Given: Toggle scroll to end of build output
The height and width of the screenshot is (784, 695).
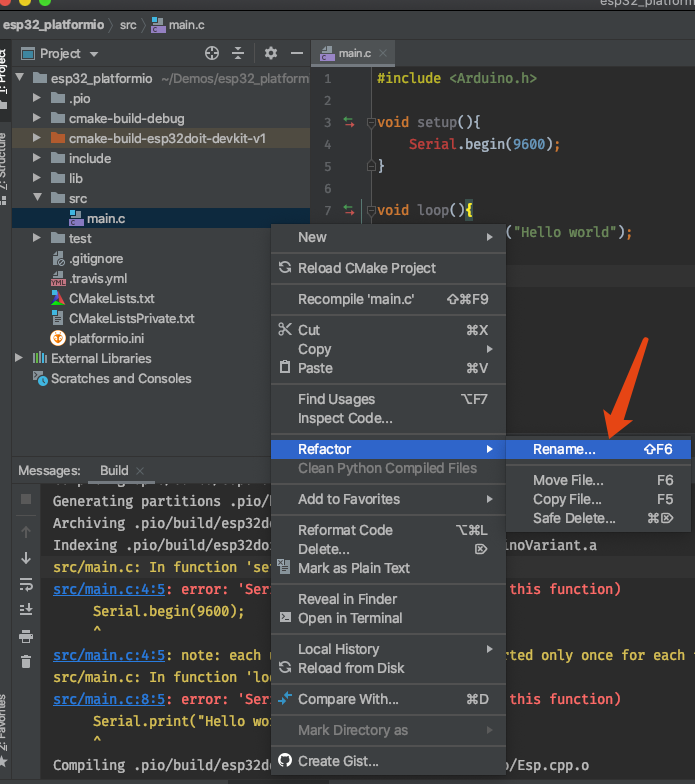Looking at the screenshot, I should pyautogui.click(x=26, y=610).
